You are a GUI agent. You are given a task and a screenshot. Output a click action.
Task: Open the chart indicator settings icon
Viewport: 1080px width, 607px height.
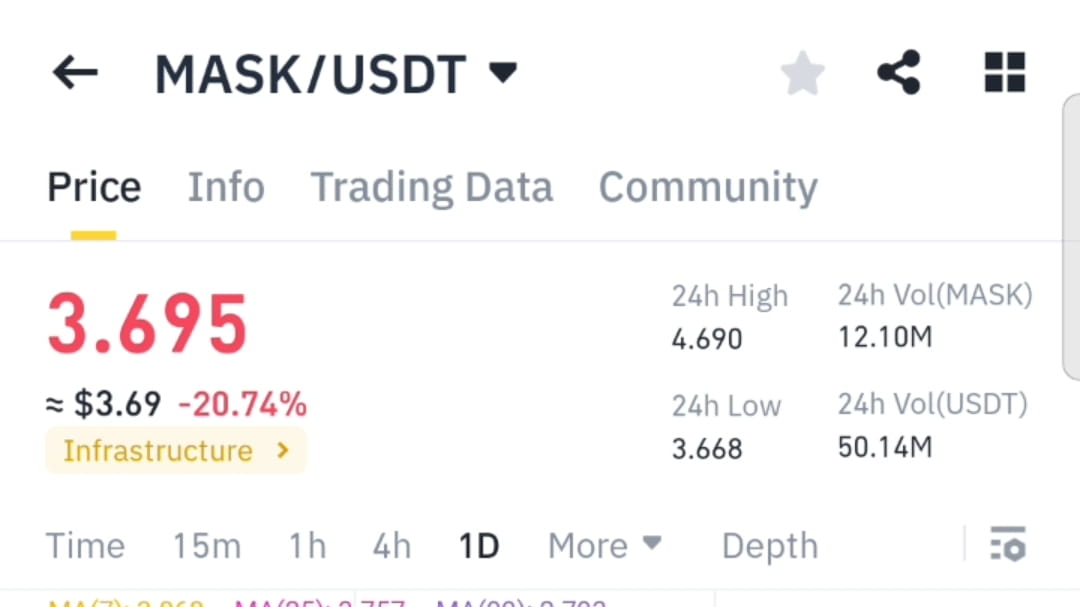(1008, 545)
